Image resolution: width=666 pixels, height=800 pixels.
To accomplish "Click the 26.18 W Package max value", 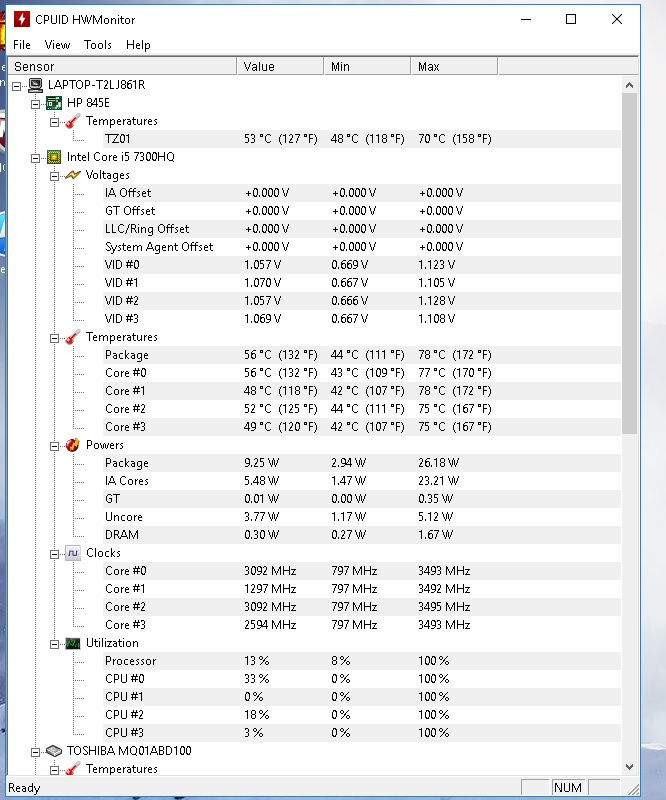I will click(x=438, y=463).
